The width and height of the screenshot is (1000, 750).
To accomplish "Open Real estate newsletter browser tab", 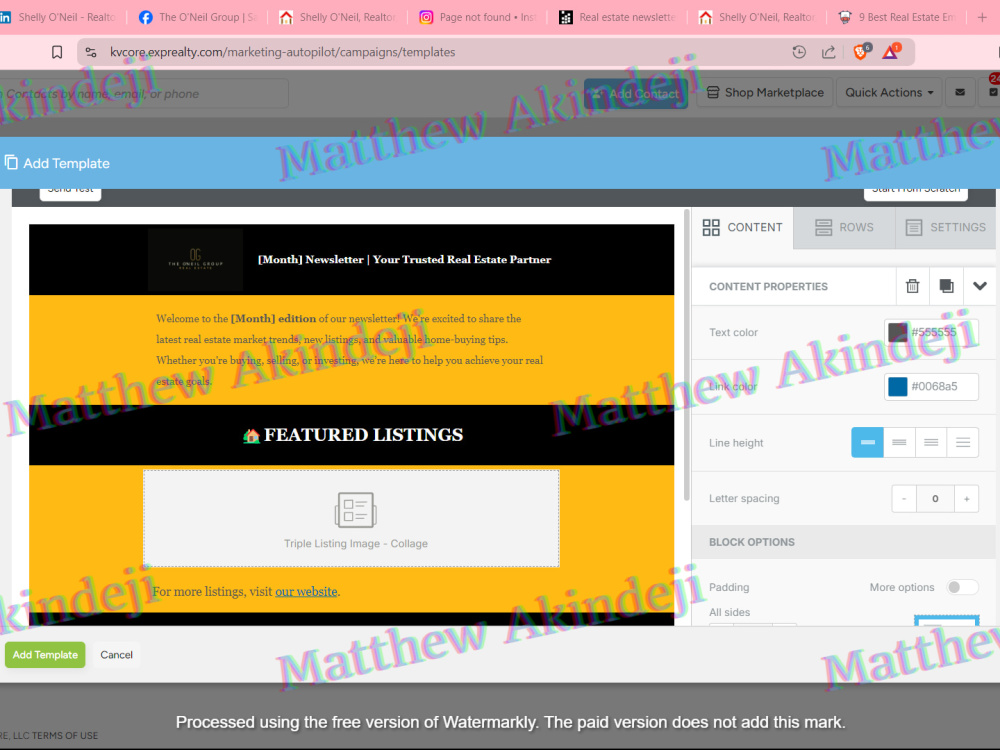I will [x=618, y=17].
